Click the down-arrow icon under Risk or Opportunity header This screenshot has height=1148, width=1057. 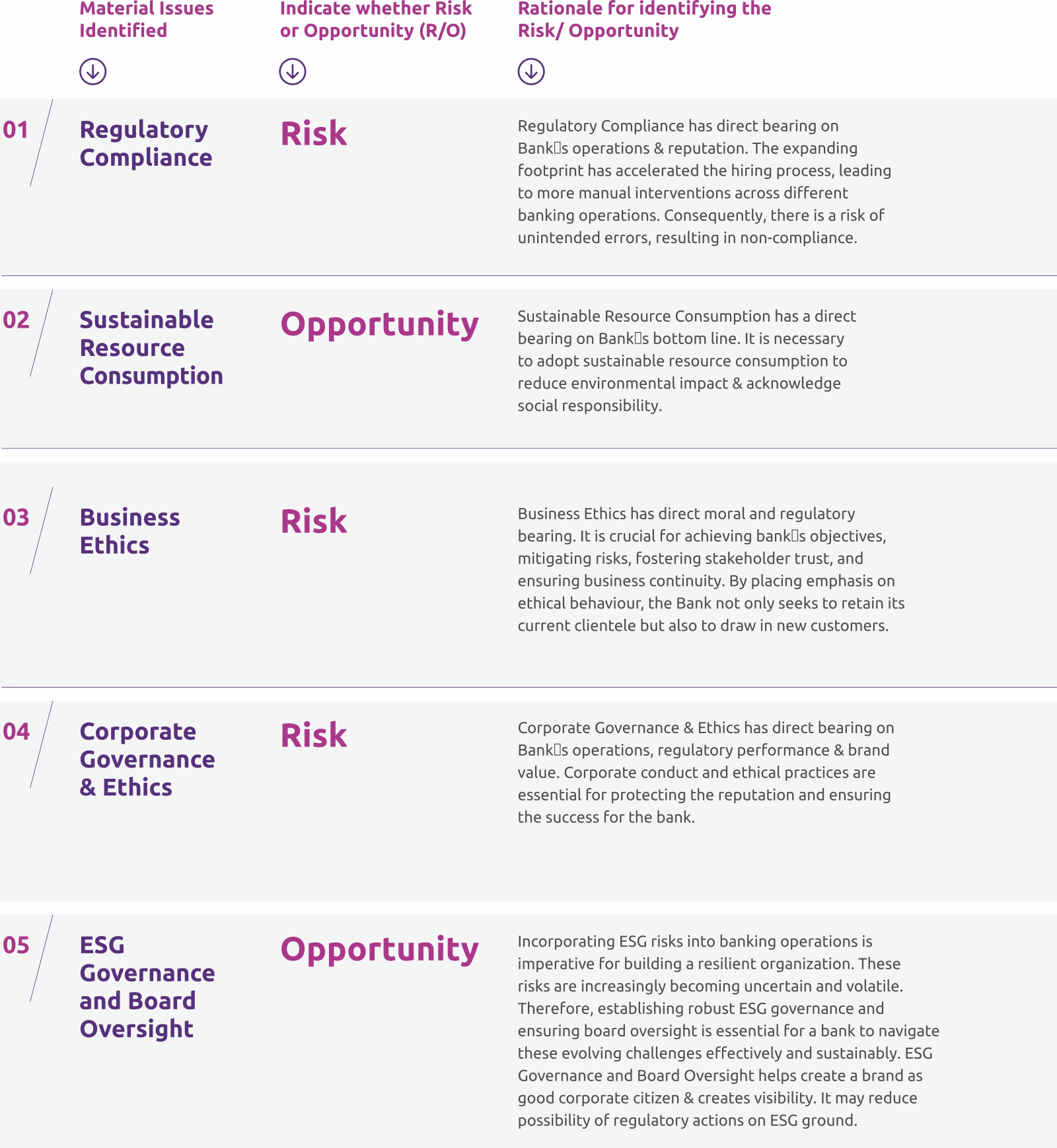point(292,71)
